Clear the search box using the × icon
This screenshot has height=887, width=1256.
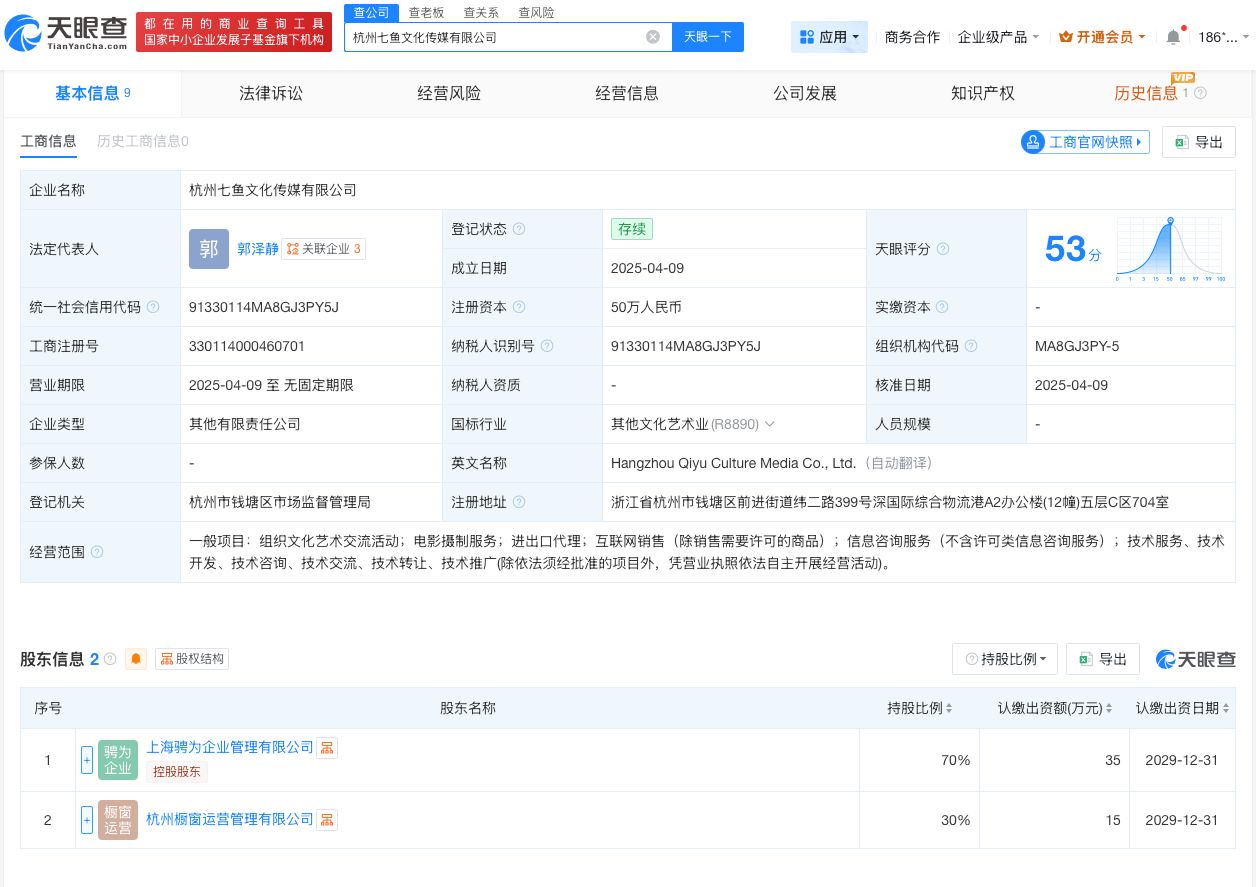point(653,36)
